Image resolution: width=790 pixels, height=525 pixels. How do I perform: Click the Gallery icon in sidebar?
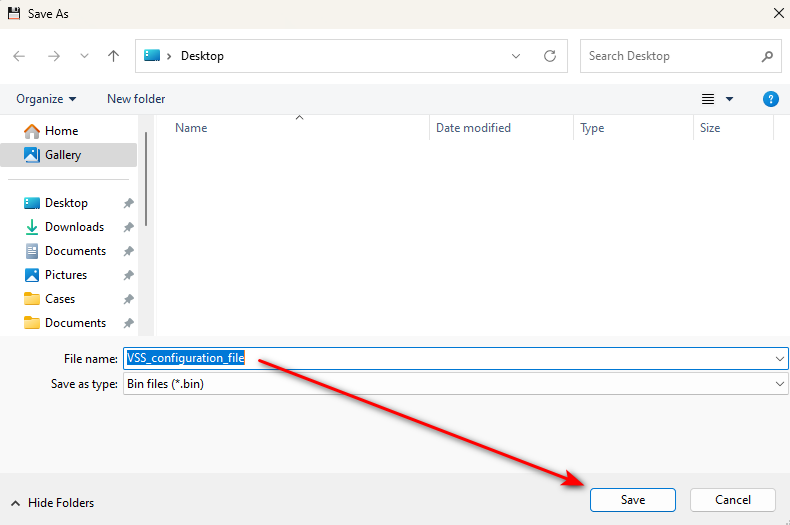tap(32, 155)
